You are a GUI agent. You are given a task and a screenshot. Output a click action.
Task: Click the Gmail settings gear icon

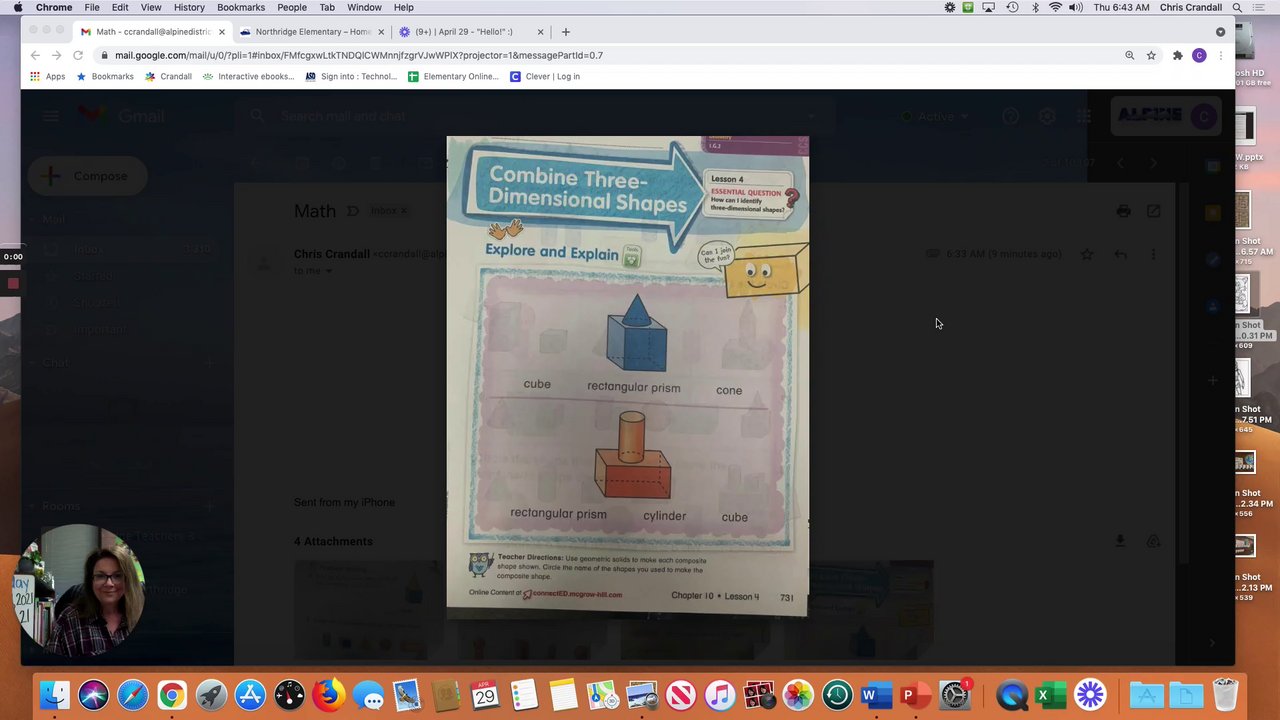1047,116
